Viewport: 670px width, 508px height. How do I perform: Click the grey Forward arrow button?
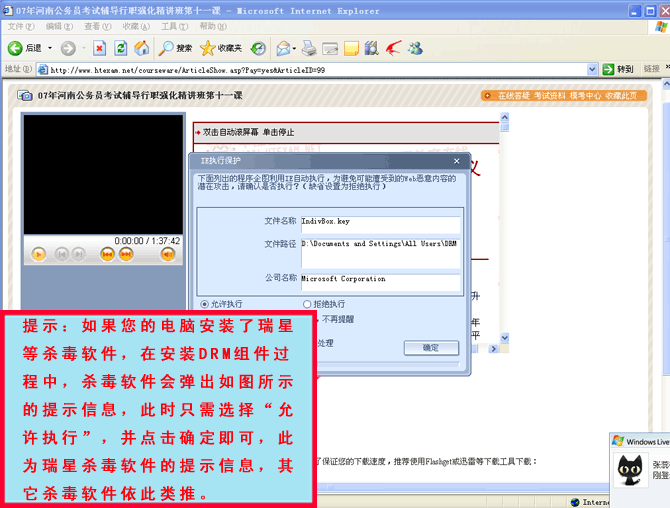coord(68,48)
